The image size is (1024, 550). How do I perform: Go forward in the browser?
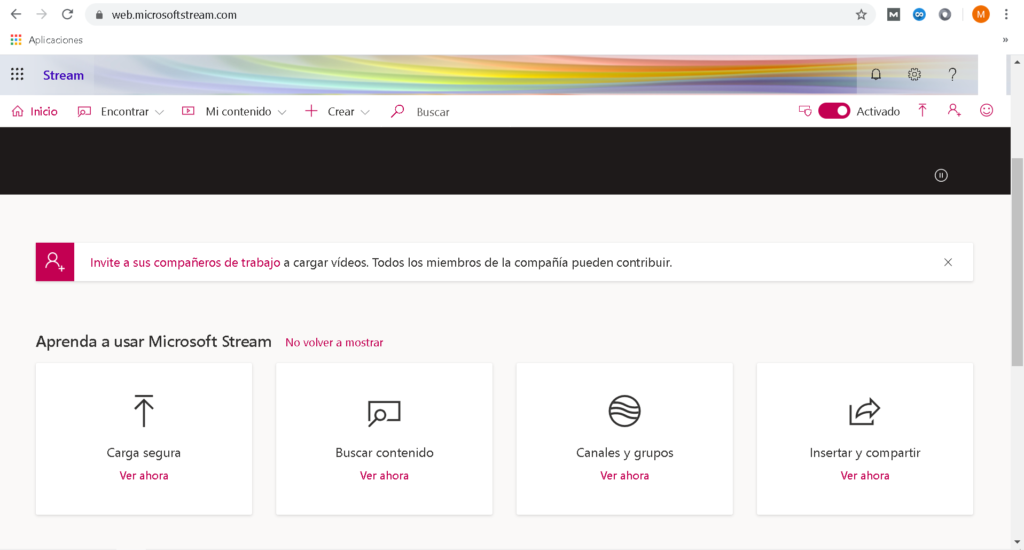click(42, 14)
